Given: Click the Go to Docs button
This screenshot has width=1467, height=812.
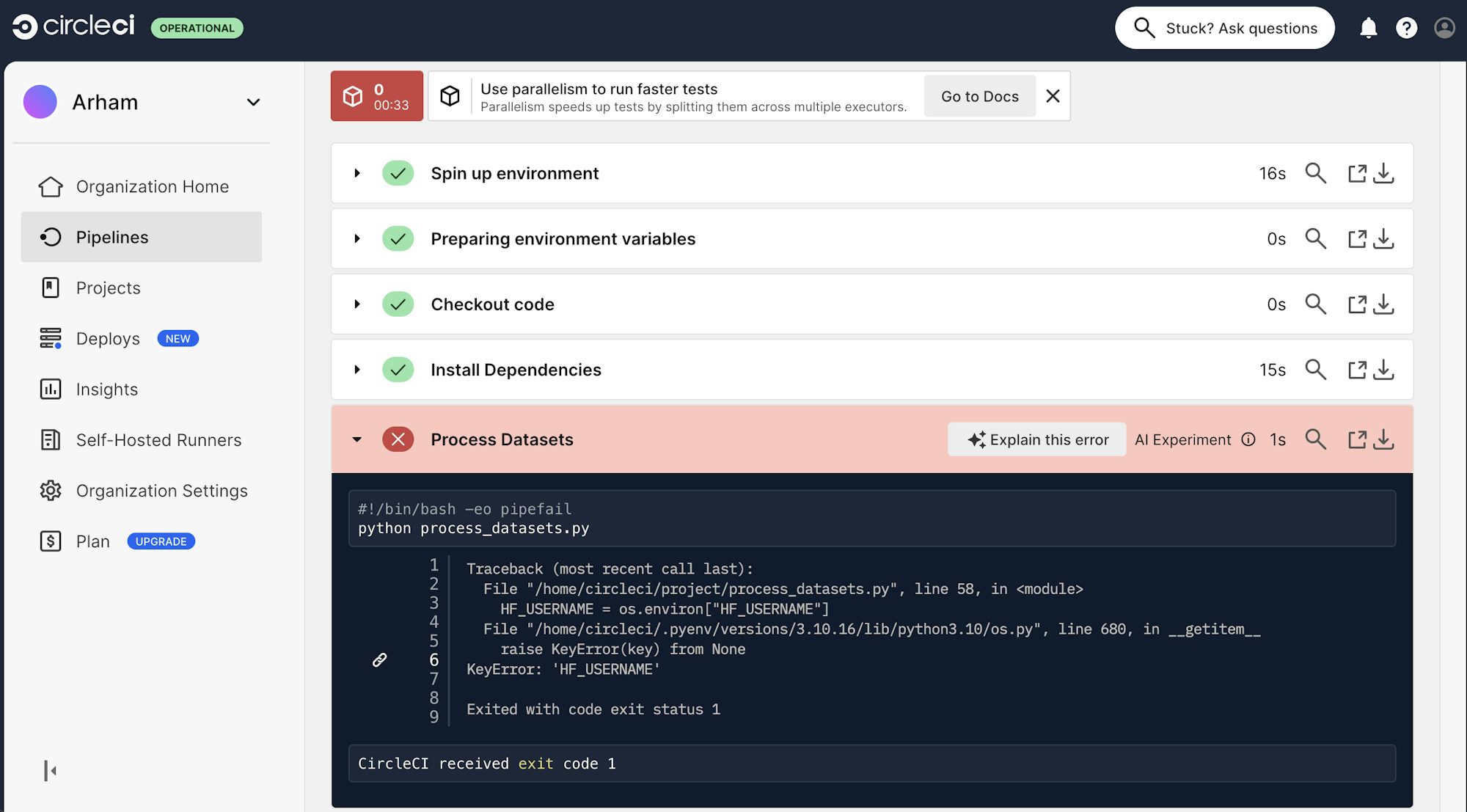Looking at the screenshot, I should (979, 96).
